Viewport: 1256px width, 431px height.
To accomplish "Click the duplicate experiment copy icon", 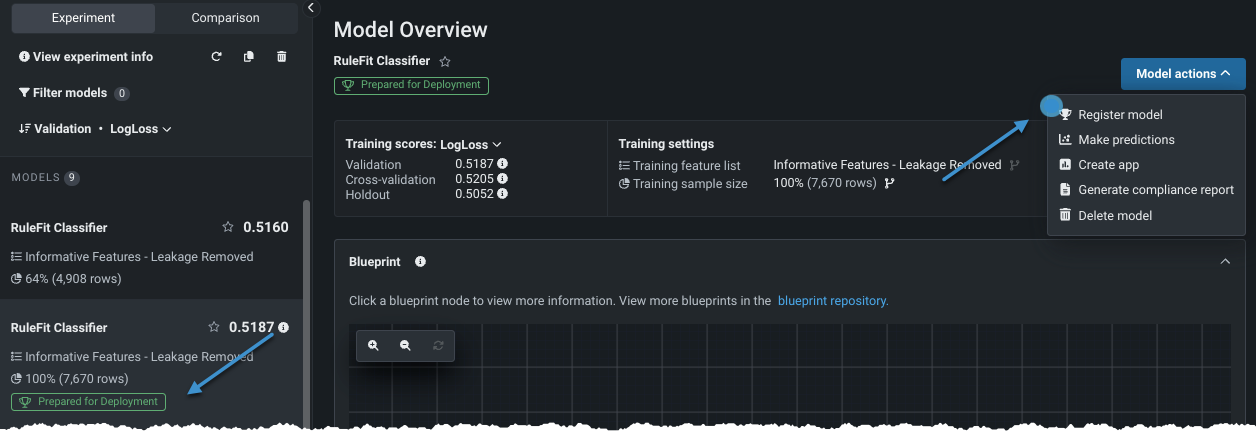I will click(249, 57).
